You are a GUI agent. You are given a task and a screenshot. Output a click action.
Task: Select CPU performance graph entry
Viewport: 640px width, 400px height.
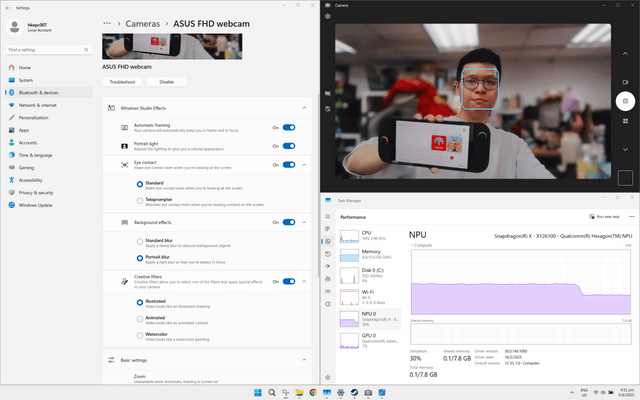(x=369, y=236)
